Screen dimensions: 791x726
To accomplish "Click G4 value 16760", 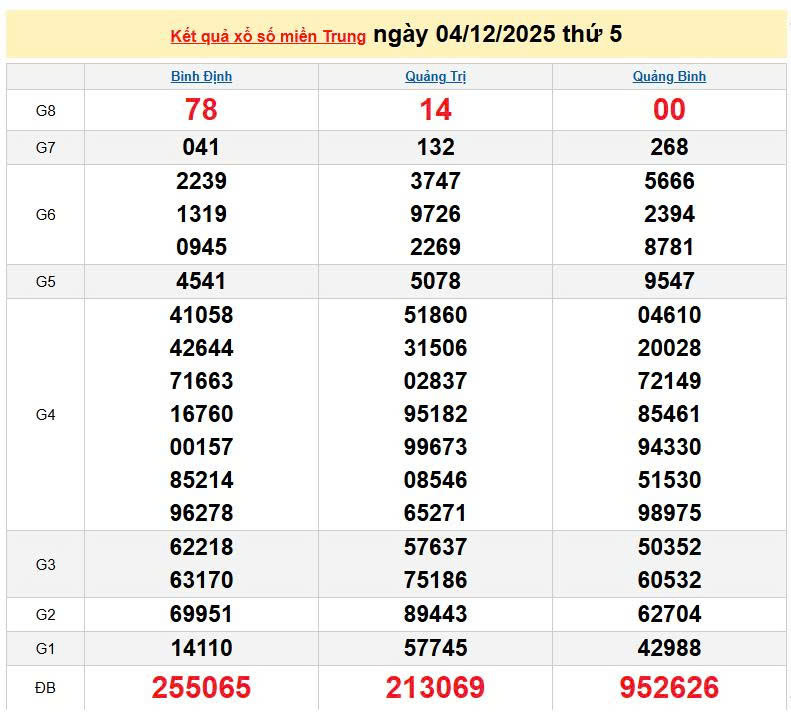I will click(x=201, y=414).
